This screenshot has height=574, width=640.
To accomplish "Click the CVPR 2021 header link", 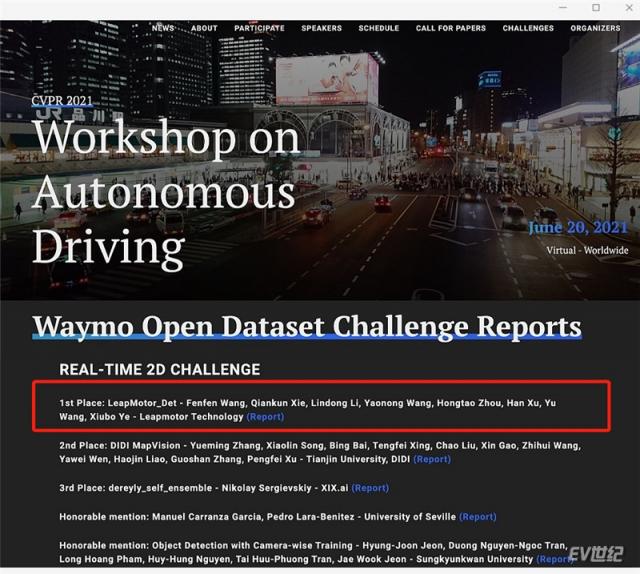I will pos(62,100).
